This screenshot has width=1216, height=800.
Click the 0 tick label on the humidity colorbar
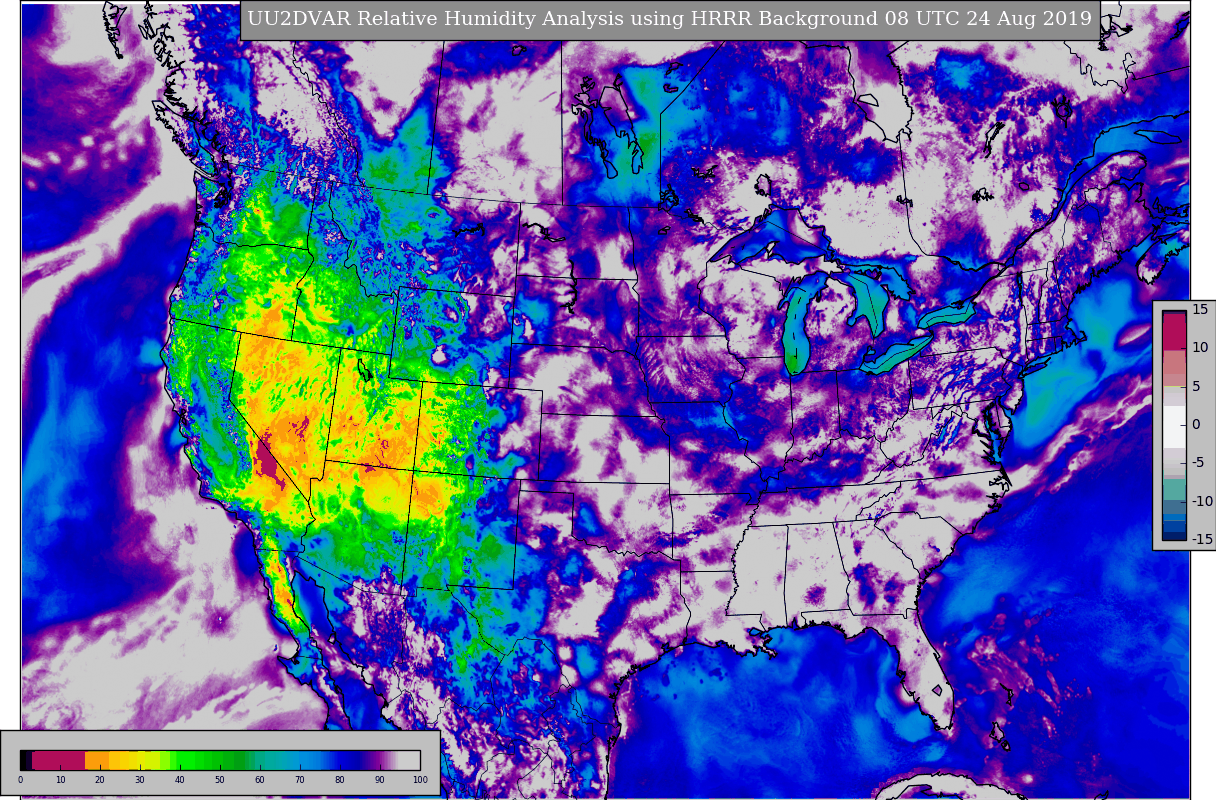coord(20,779)
